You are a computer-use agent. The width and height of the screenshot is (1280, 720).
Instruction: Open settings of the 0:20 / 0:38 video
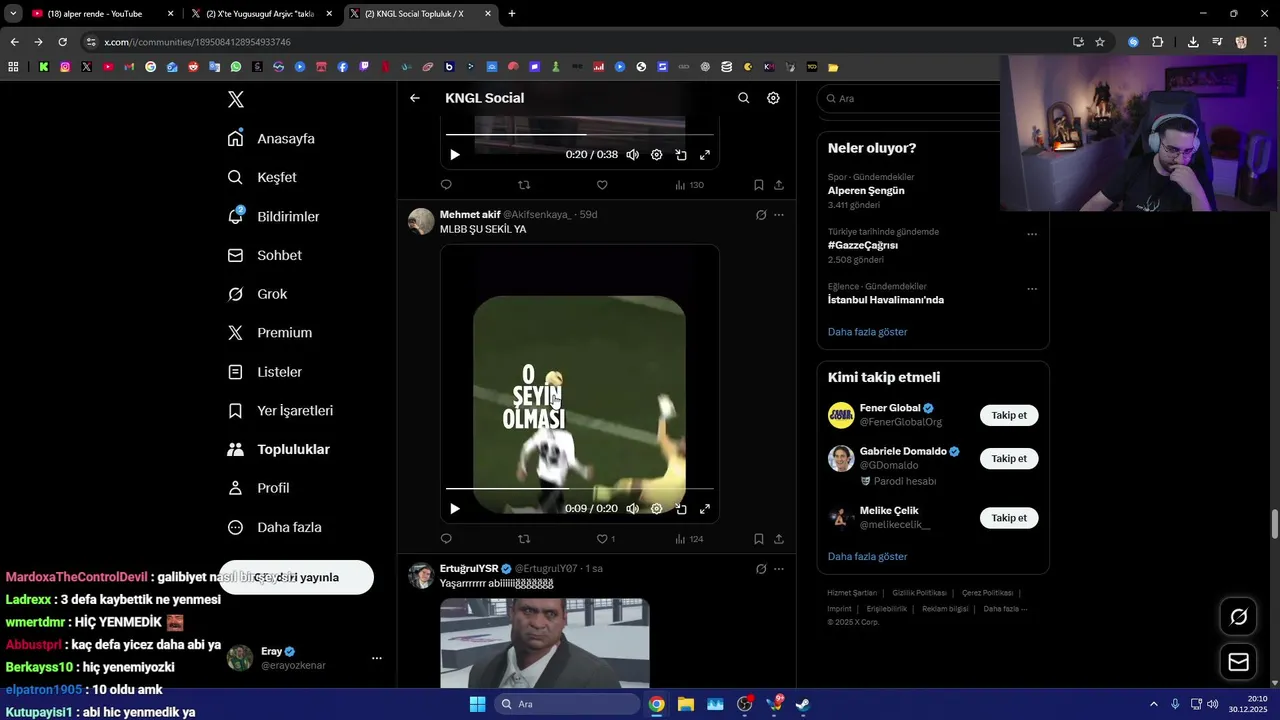656,155
